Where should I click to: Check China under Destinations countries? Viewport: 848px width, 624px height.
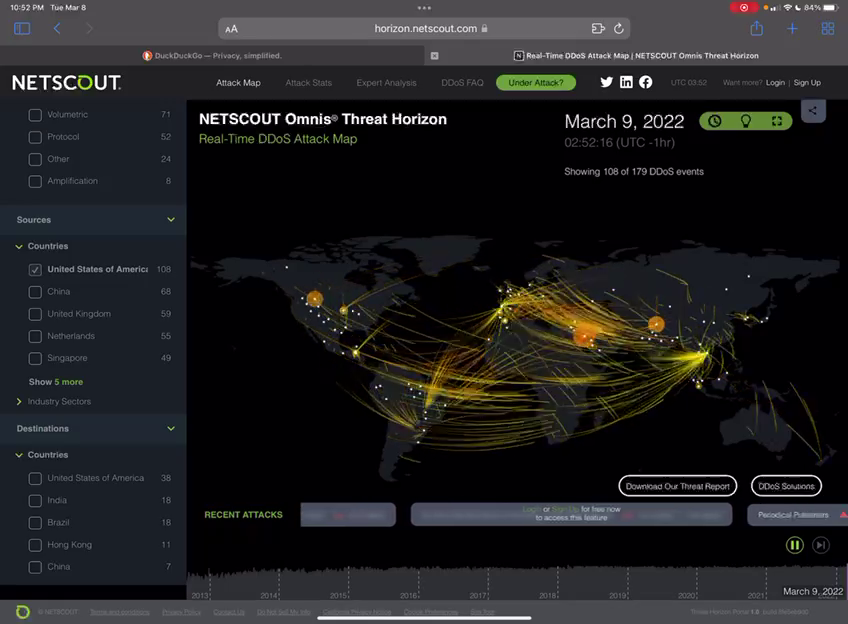pos(35,567)
